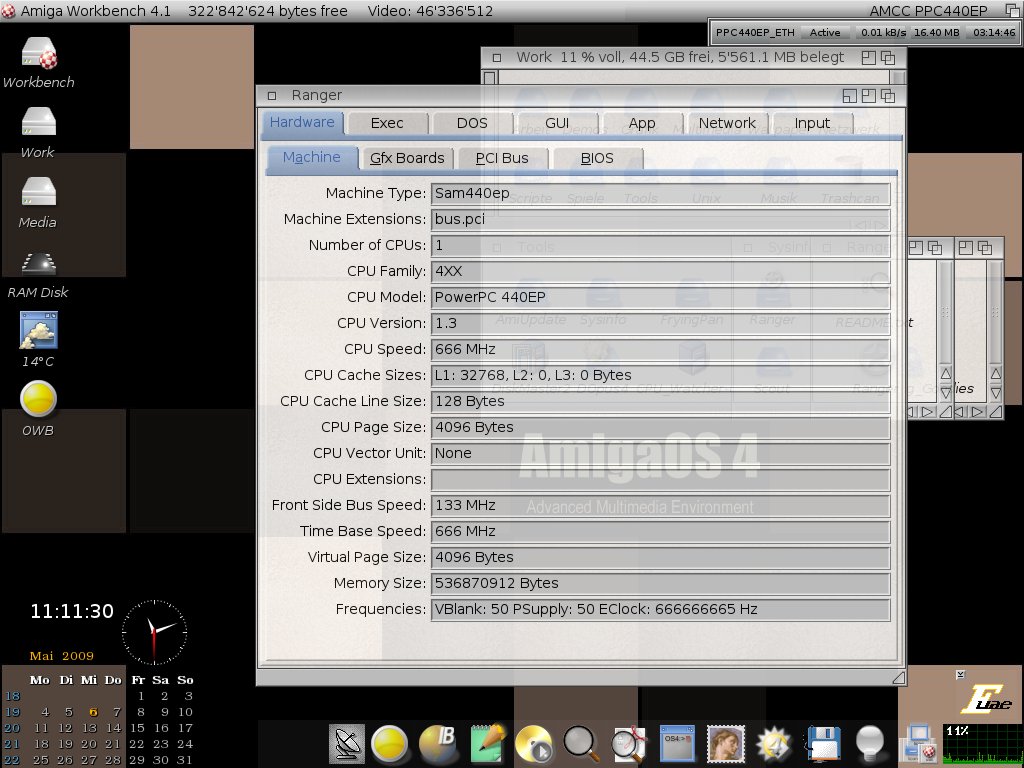Select the Gfx Boards subtab

(407, 158)
